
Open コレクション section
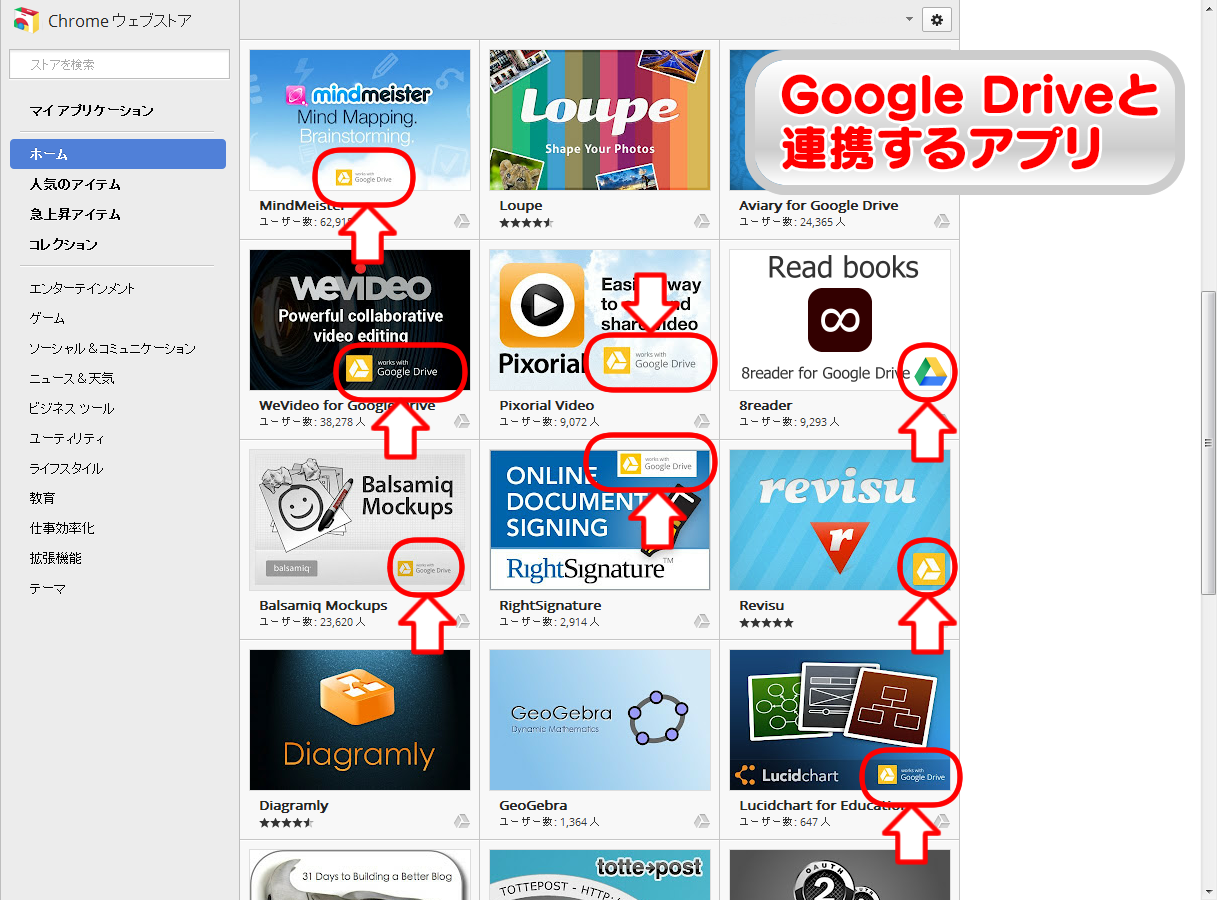click(x=64, y=244)
